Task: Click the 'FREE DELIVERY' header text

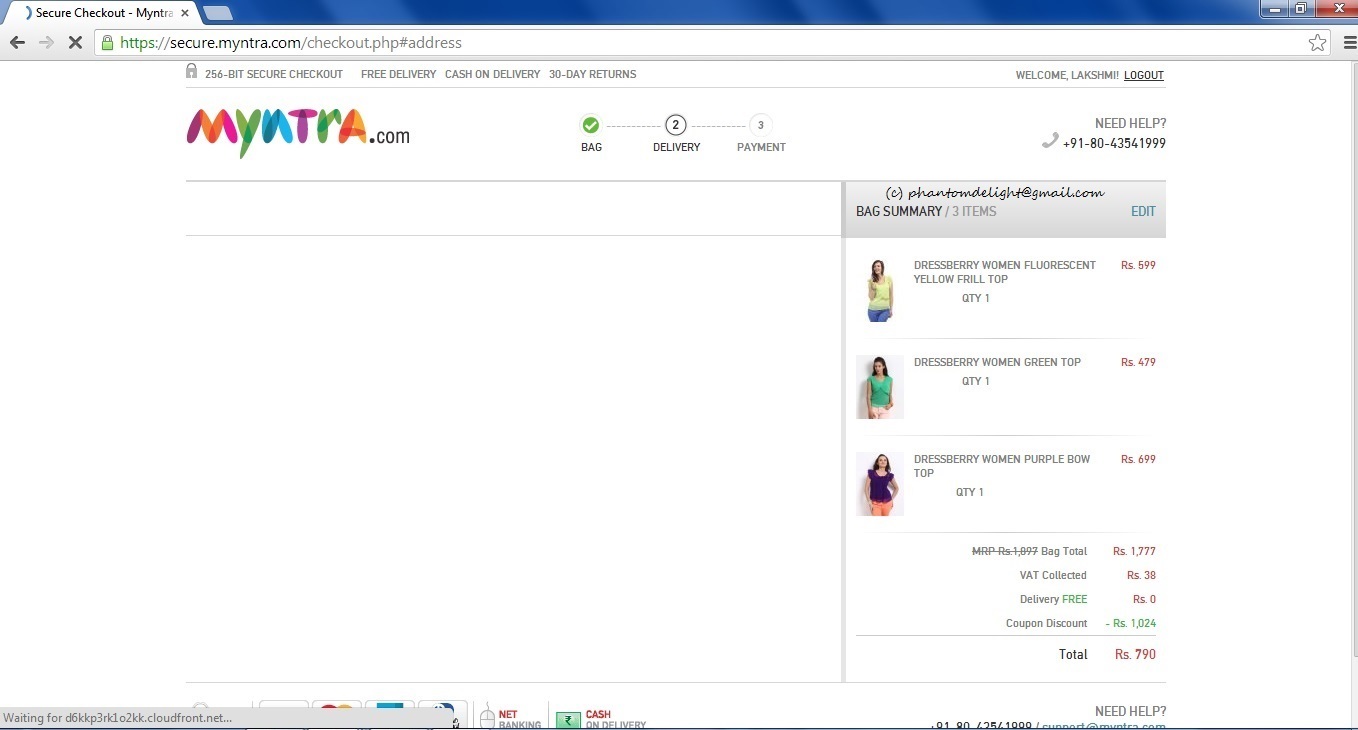Action: [399, 74]
